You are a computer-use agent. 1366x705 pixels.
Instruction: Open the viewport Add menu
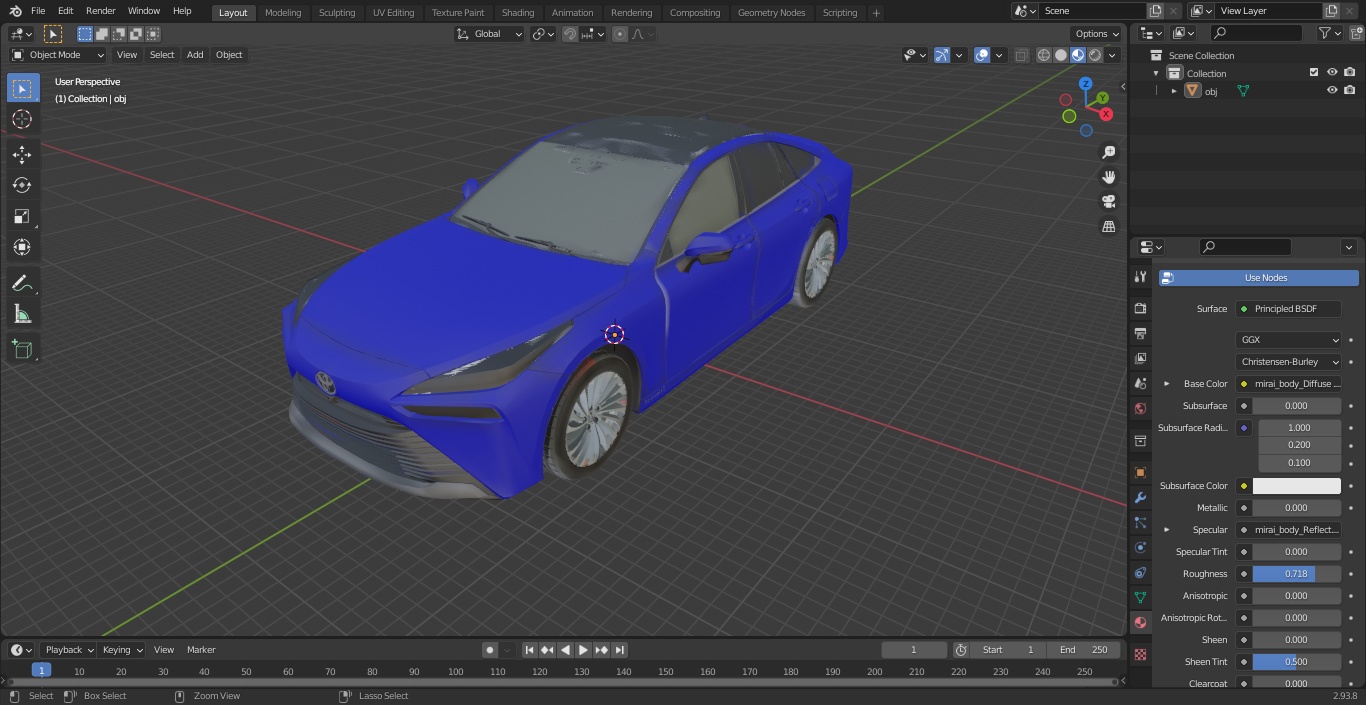(x=195, y=55)
